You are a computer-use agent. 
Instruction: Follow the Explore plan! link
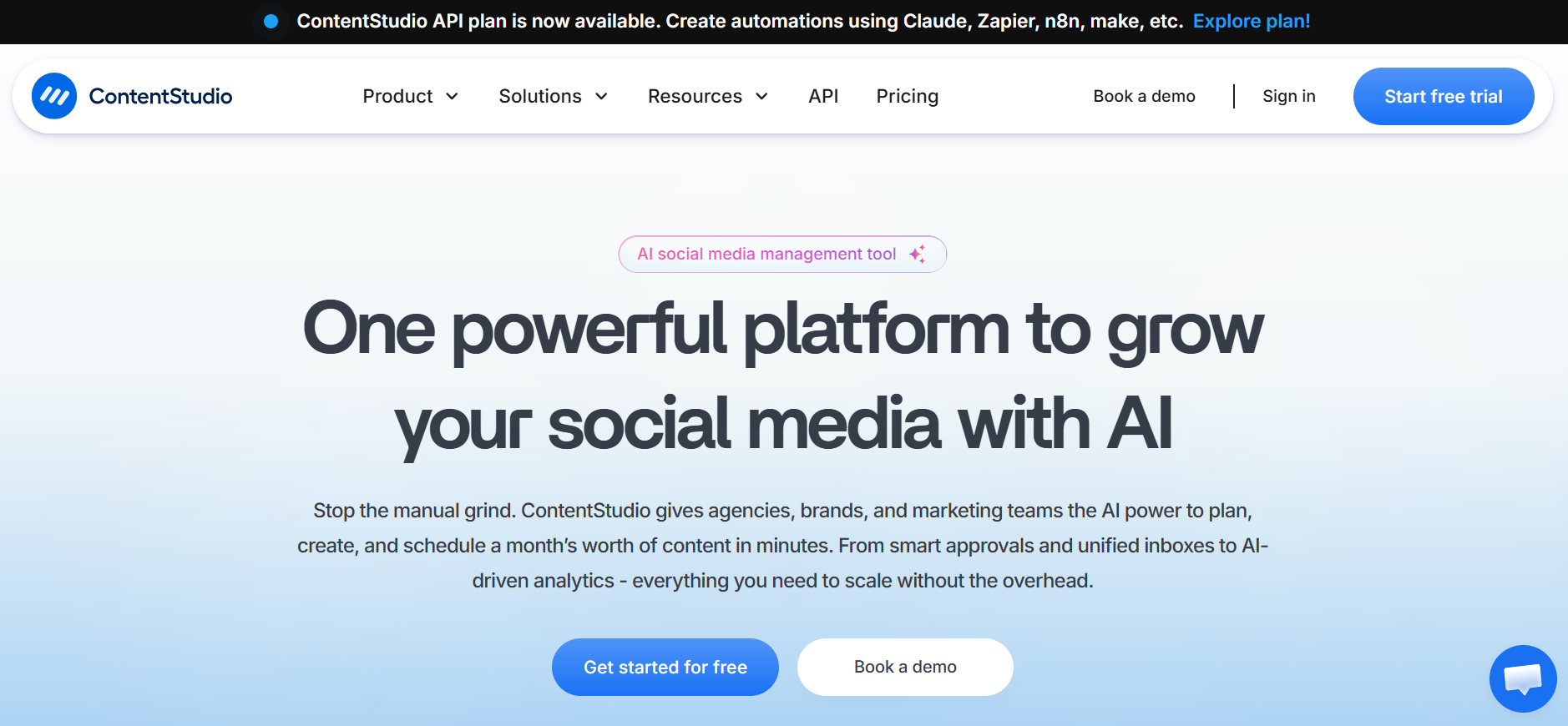tap(1252, 22)
